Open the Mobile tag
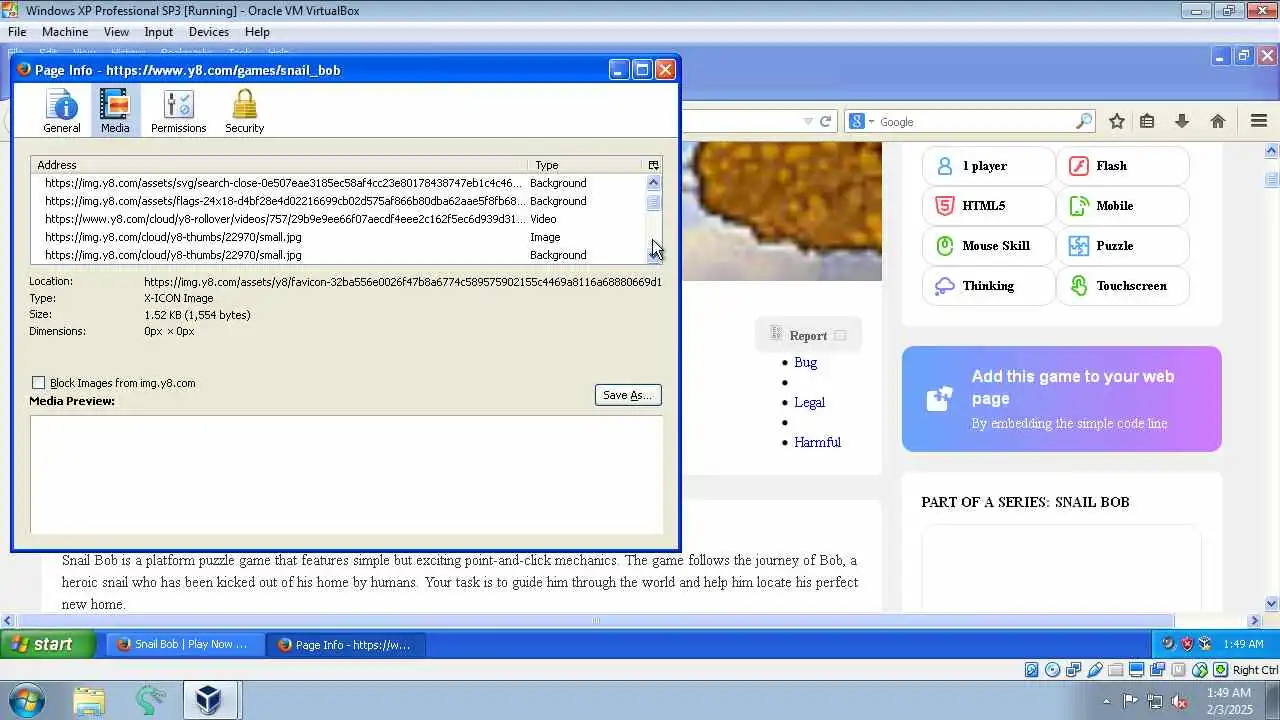This screenshot has width=1280, height=720. (x=1122, y=206)
